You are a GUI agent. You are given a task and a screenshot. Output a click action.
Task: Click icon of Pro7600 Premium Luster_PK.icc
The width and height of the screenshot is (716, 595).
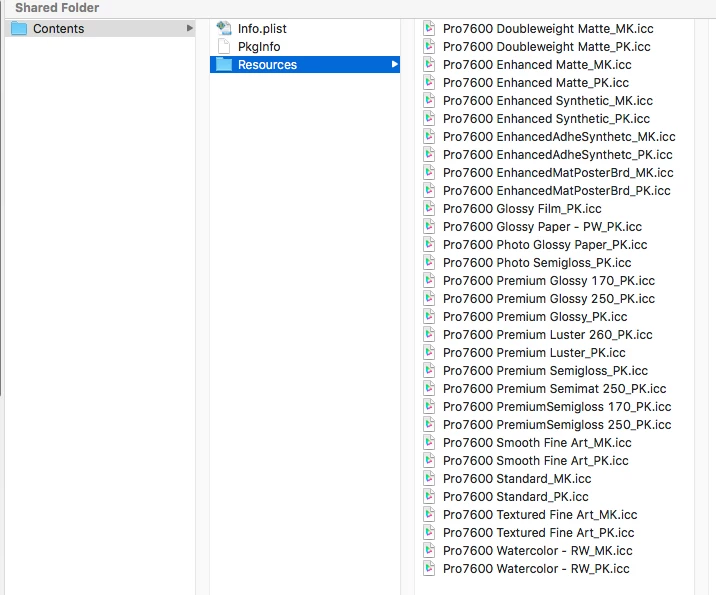pos(429,353)
